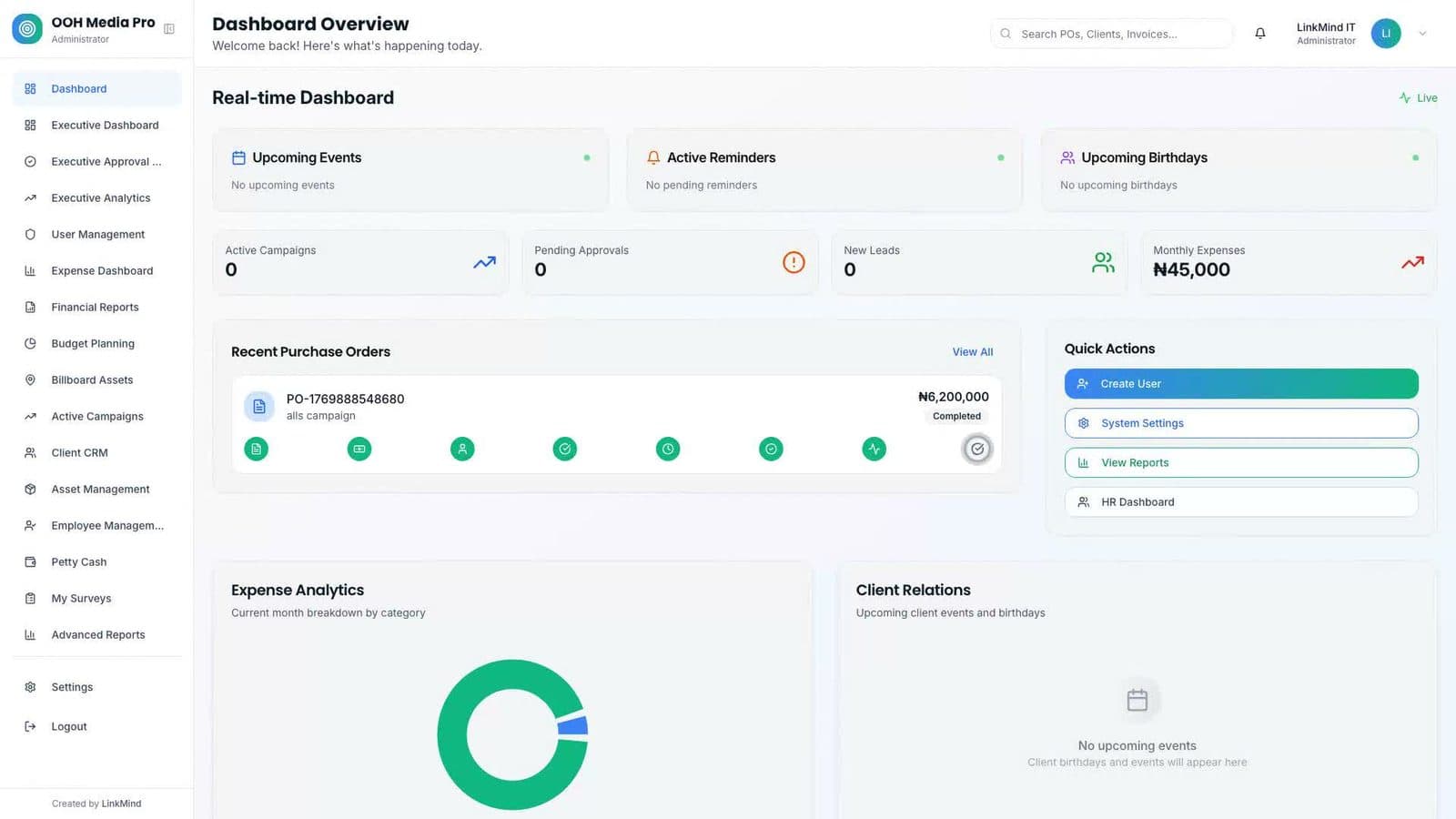Image resolution: width=1456 pixels, height=819 pixels.
Task: Click Create User quick action button
Action: [1241, 383]
